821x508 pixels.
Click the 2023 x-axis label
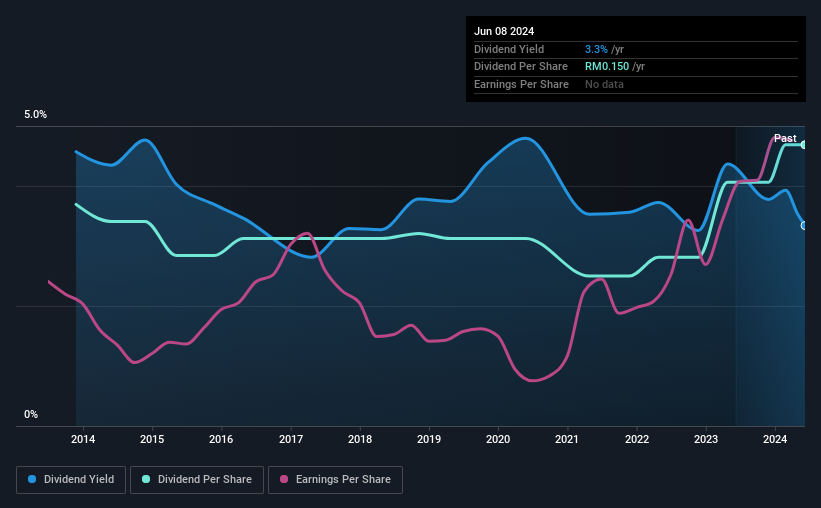706,439
